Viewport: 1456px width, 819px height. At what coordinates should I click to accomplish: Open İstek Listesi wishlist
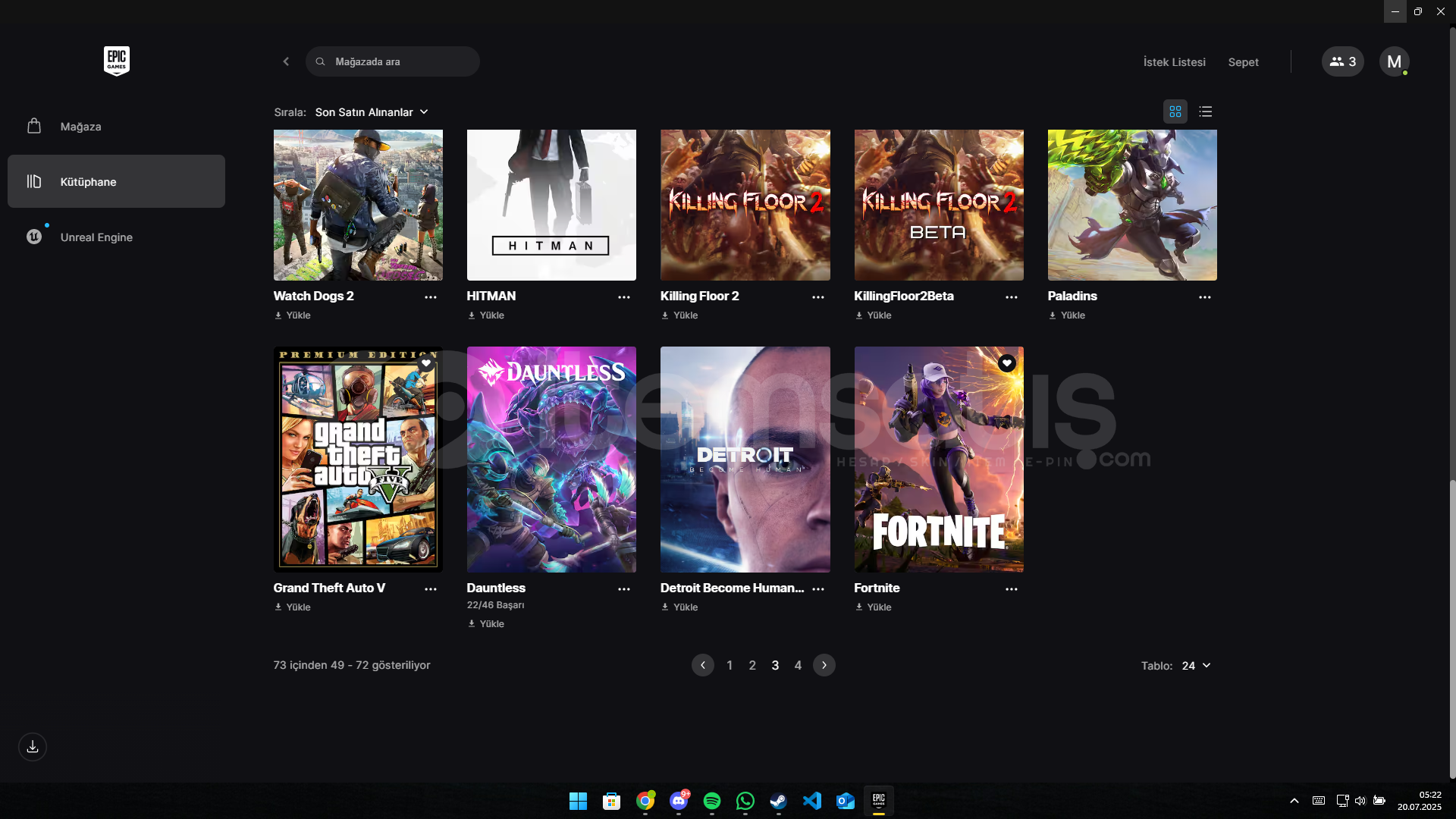(x=1174, y=62)
